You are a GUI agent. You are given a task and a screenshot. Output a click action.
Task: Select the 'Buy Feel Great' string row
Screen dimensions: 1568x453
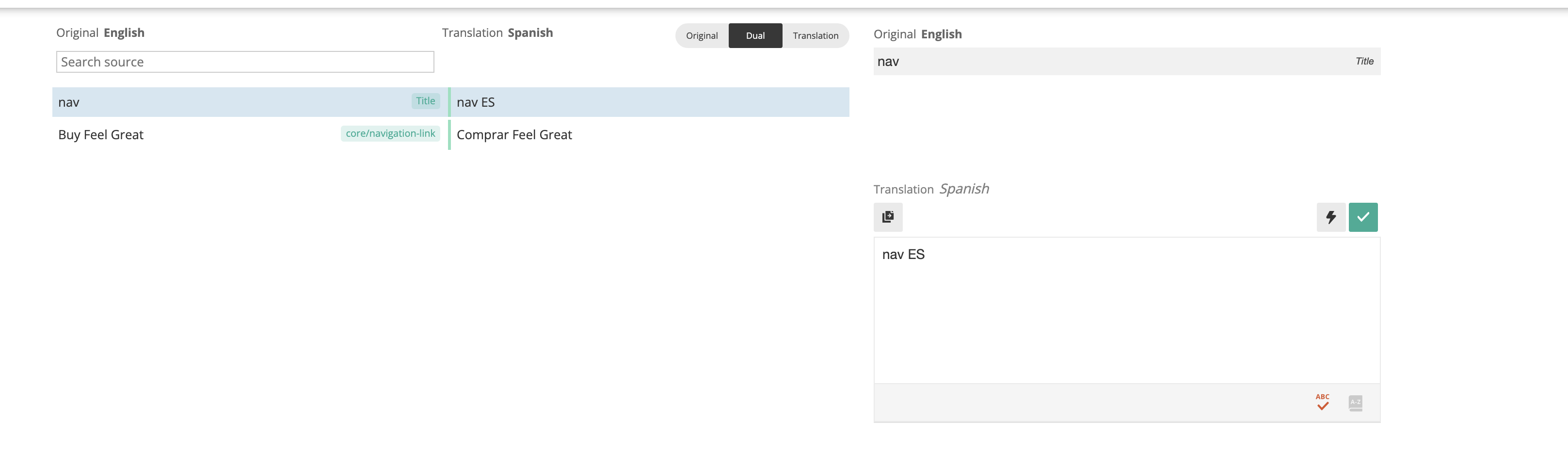pos(250,134)
